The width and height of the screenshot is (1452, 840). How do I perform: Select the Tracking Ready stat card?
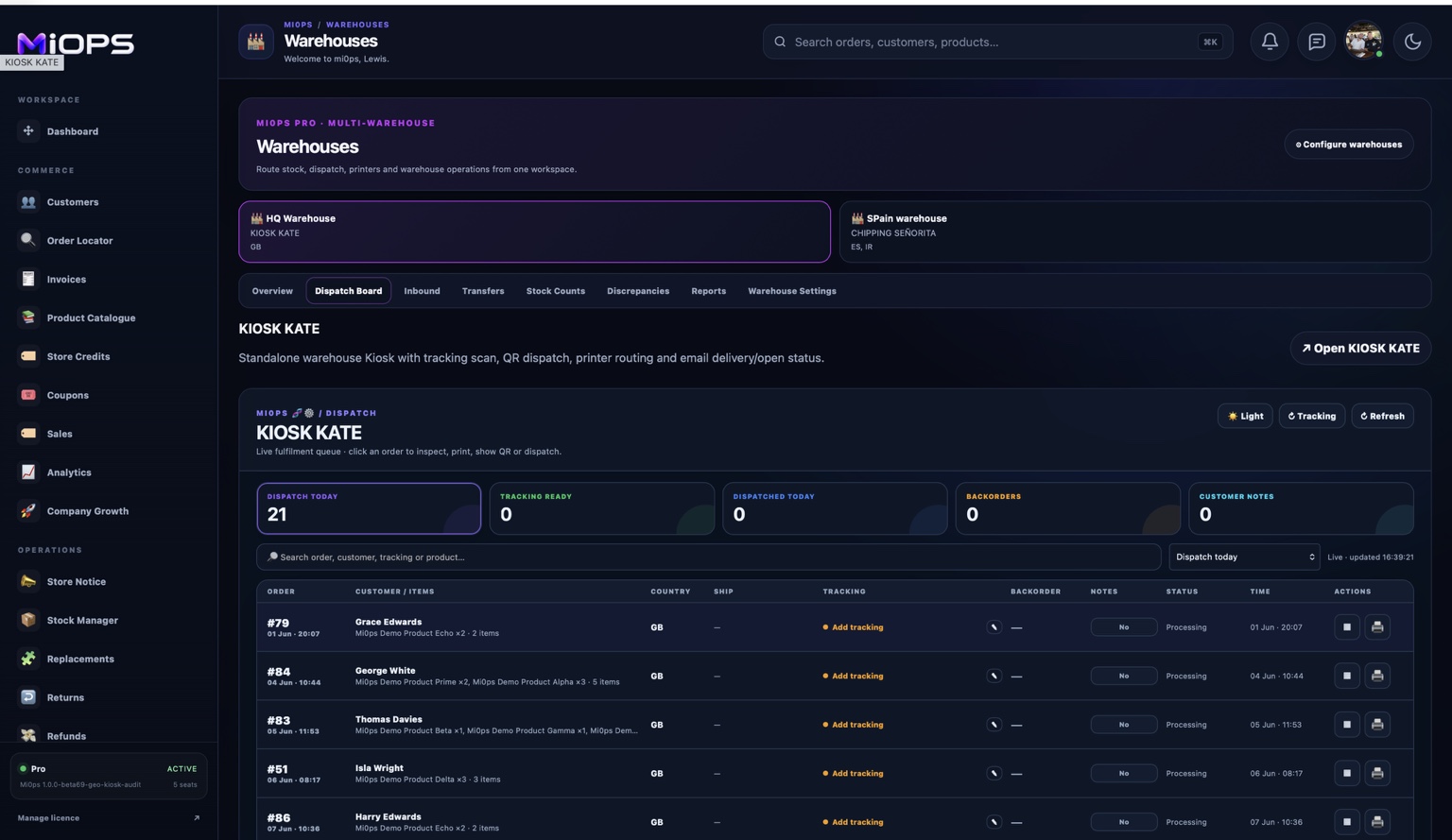coord(601,508)
